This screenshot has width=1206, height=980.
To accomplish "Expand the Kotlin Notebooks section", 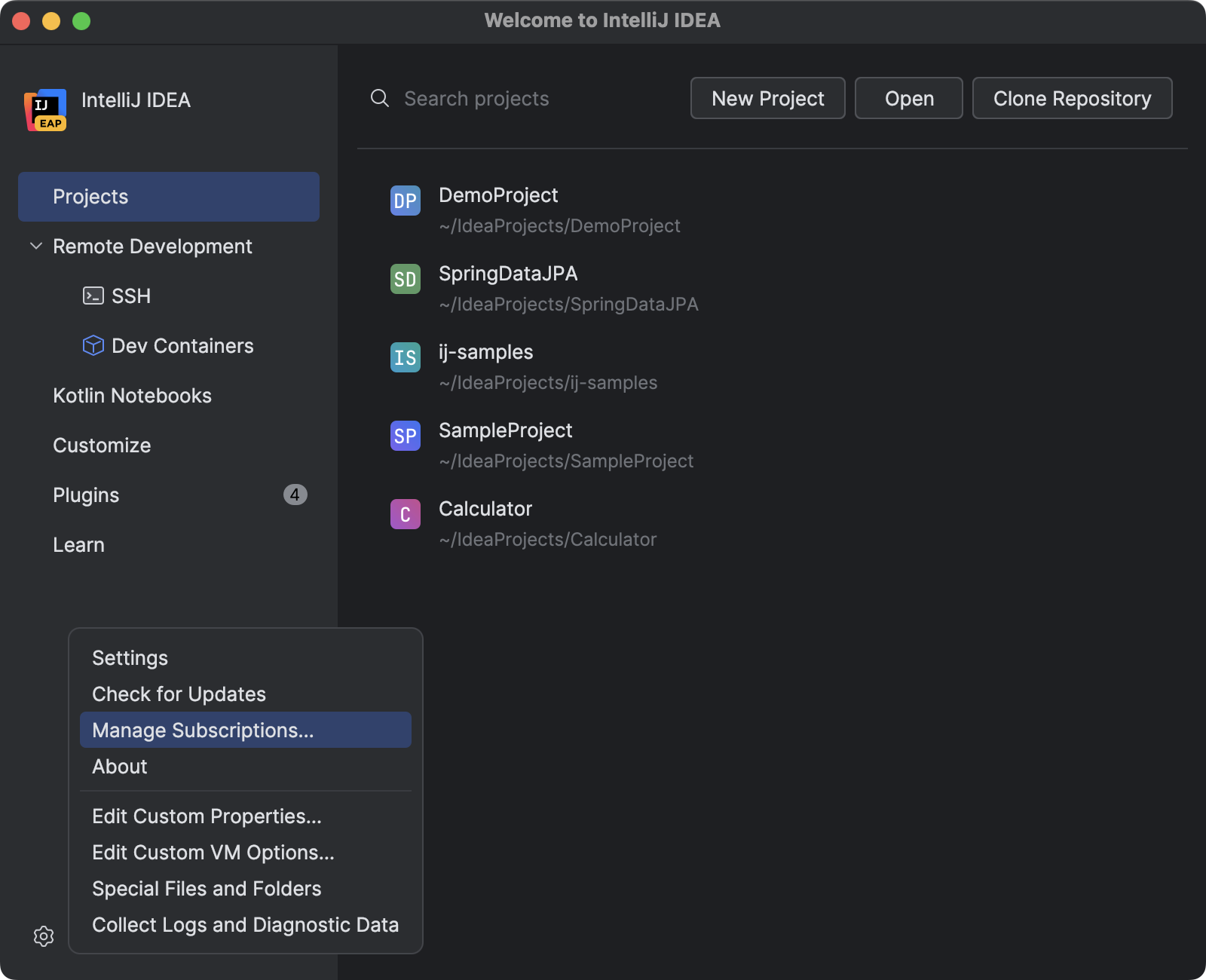I will [x=133, y=395].
